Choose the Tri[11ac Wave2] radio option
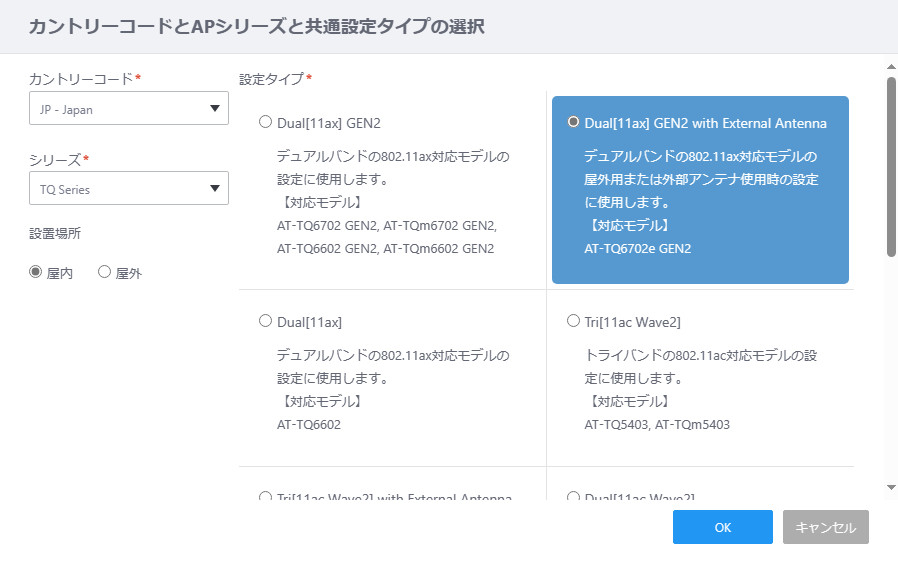 tap(573, 321)
